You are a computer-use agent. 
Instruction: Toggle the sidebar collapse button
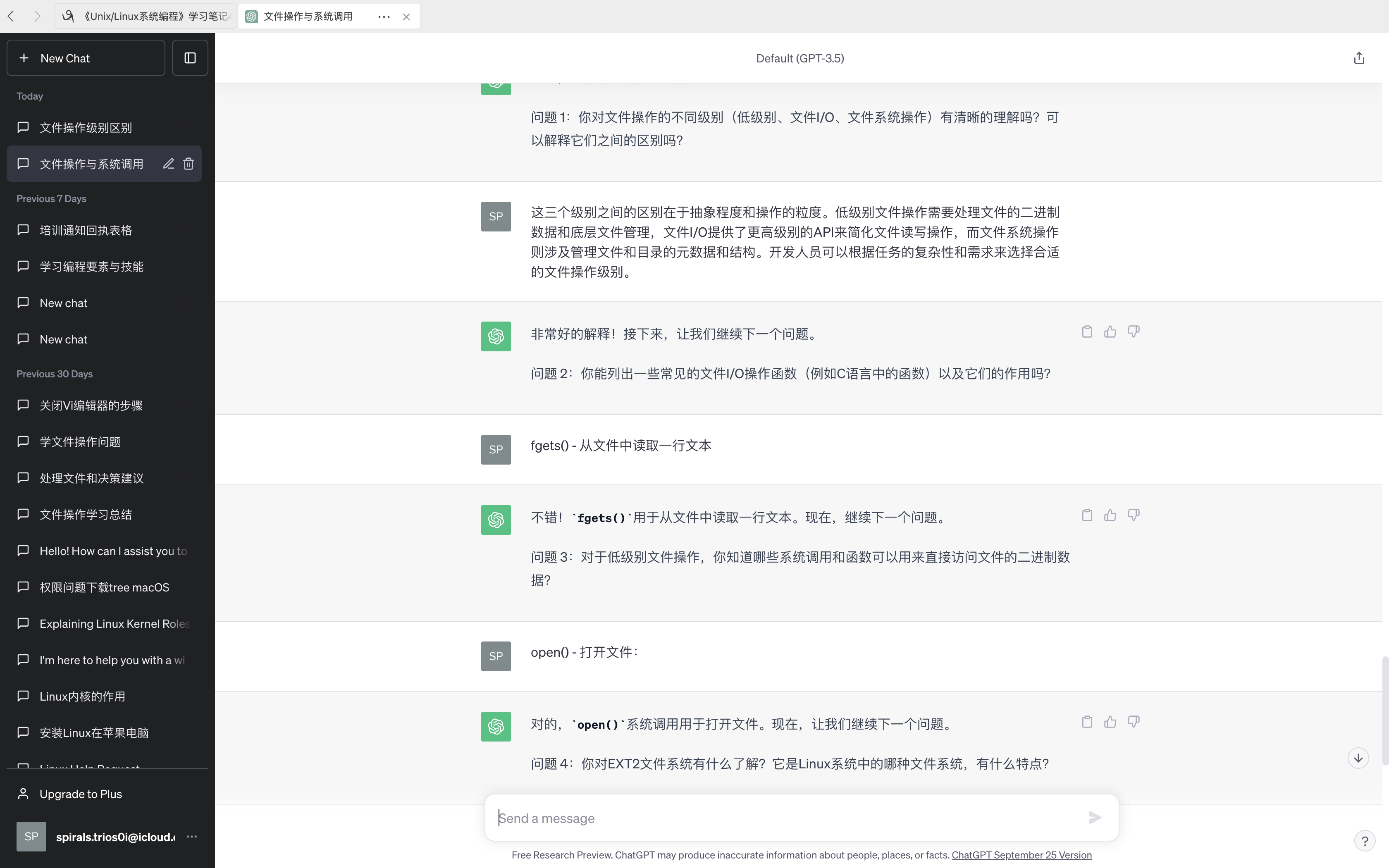pyautogui.click(x=190, y=58)
